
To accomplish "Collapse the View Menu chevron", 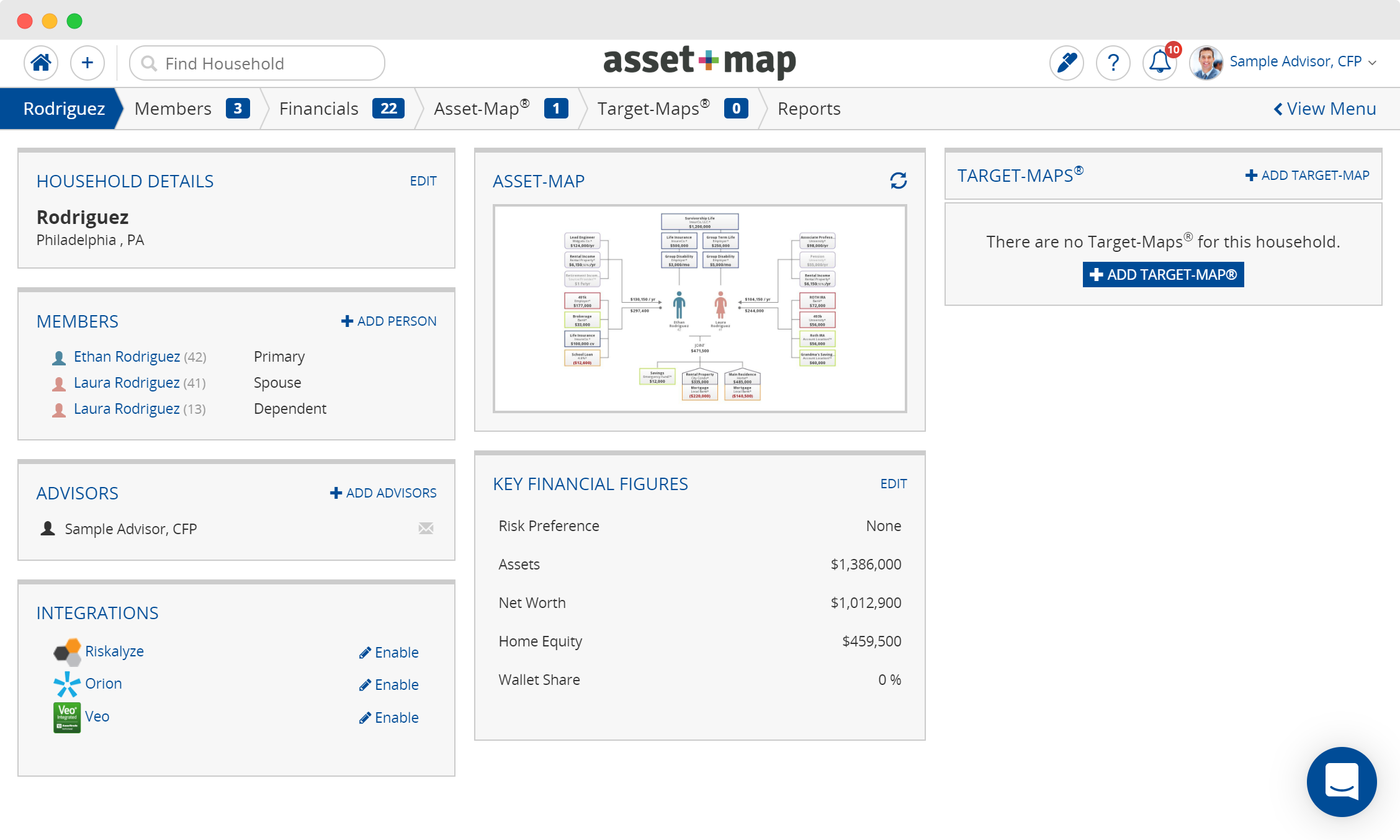I will point(1278,109).
